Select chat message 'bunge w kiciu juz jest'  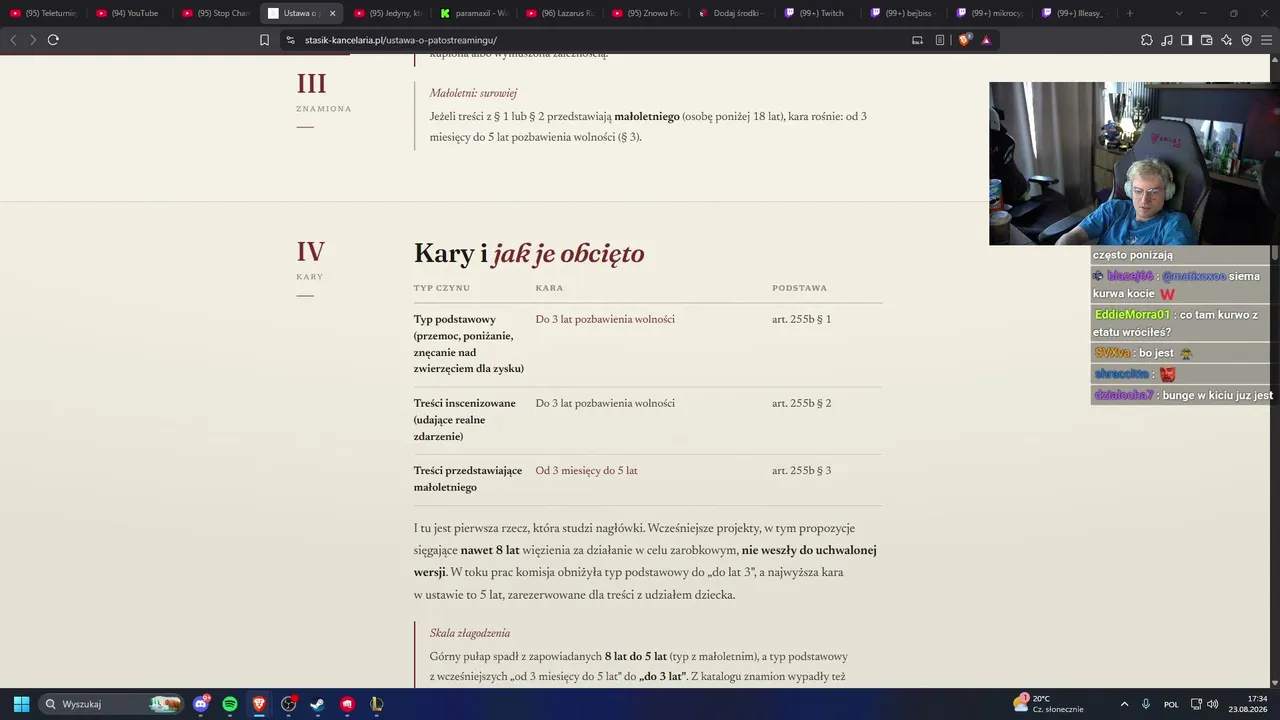coord(1182,395)
